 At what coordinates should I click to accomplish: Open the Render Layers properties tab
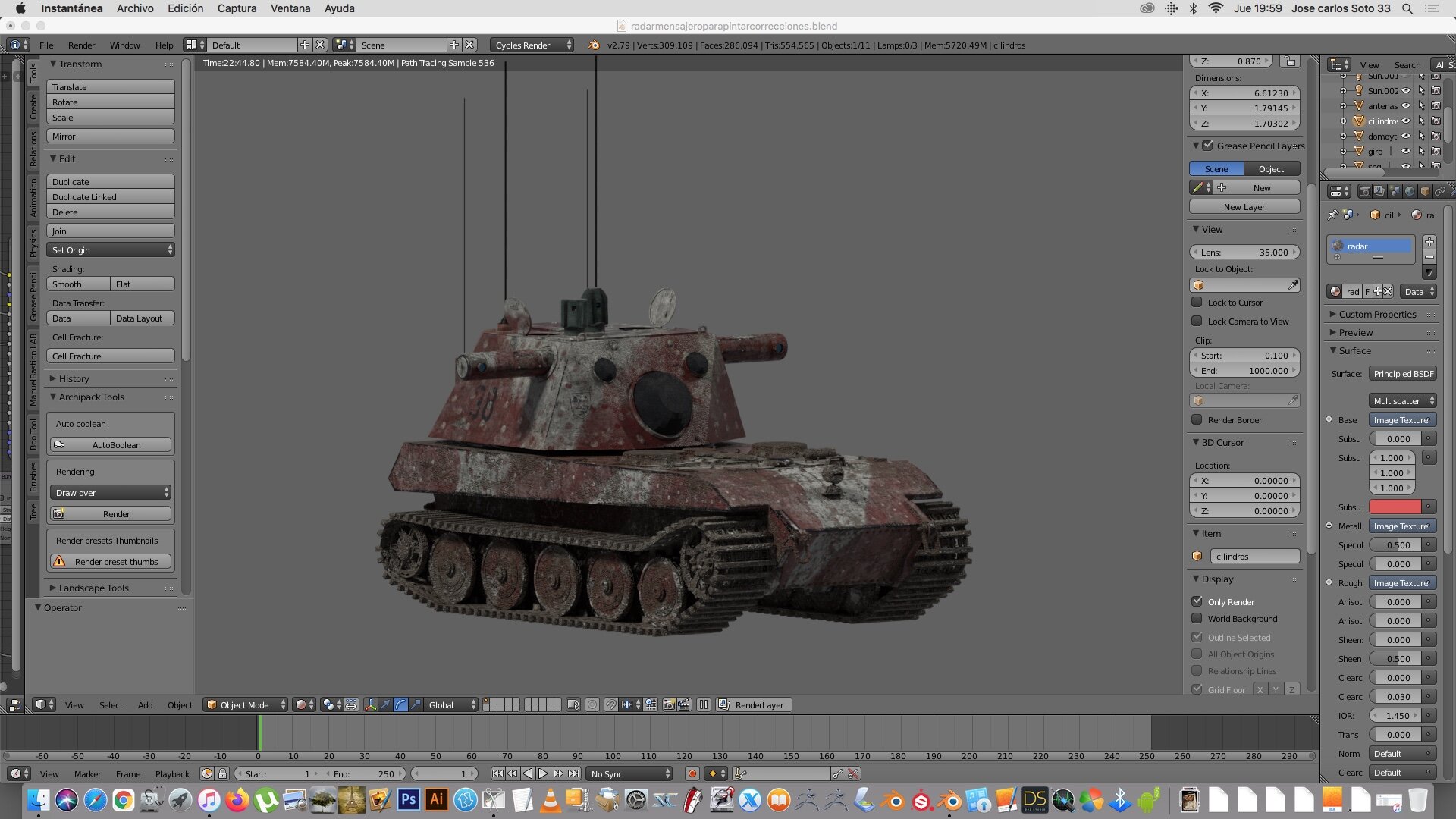pyautogui.click(x=1379, y=191)
